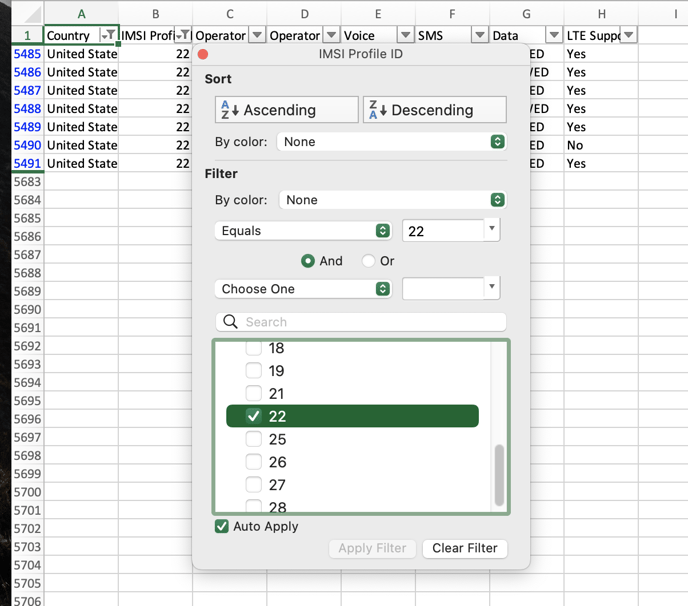Open the Filter By color dropdown
Image resolution: width=688 pixels, height=606 pixels.
[392, 200]
